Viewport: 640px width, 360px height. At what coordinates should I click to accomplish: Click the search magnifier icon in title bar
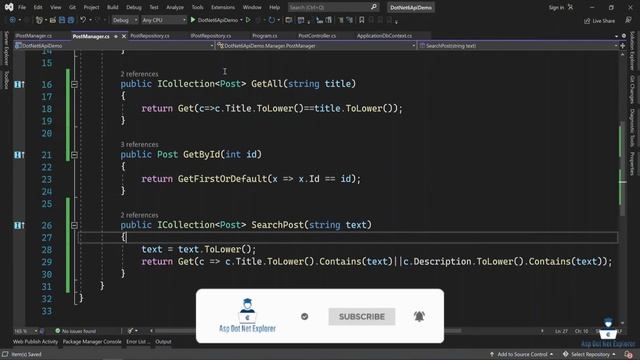coord(373,7)
